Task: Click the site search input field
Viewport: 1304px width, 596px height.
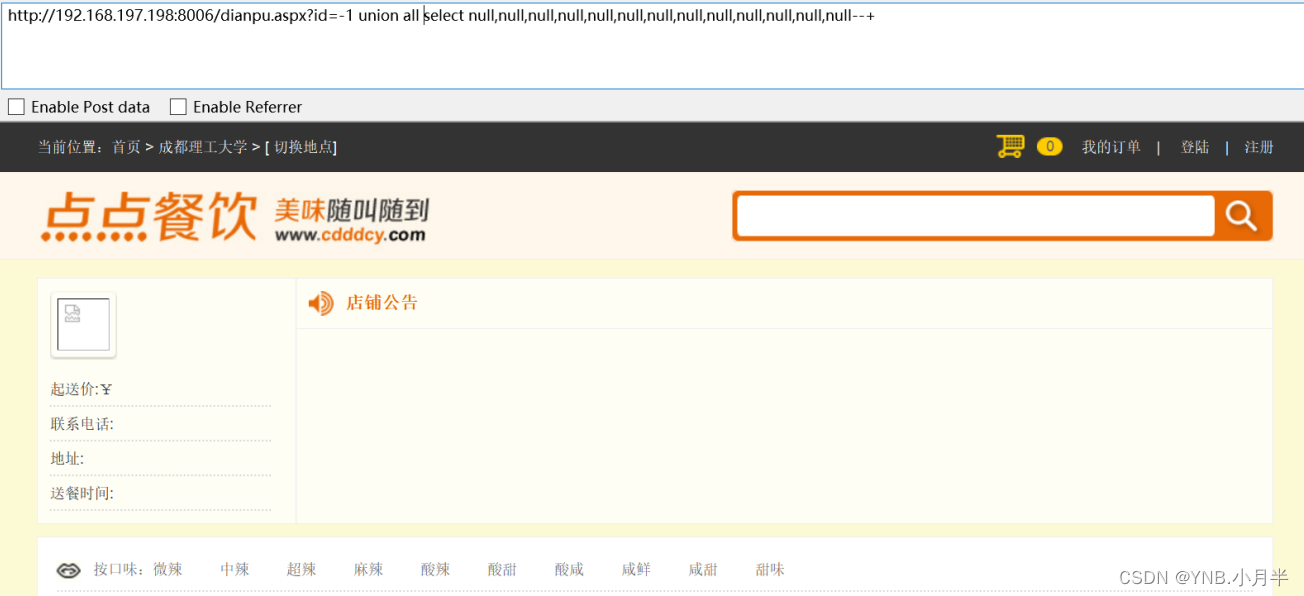Action: (x=975, y=216)
